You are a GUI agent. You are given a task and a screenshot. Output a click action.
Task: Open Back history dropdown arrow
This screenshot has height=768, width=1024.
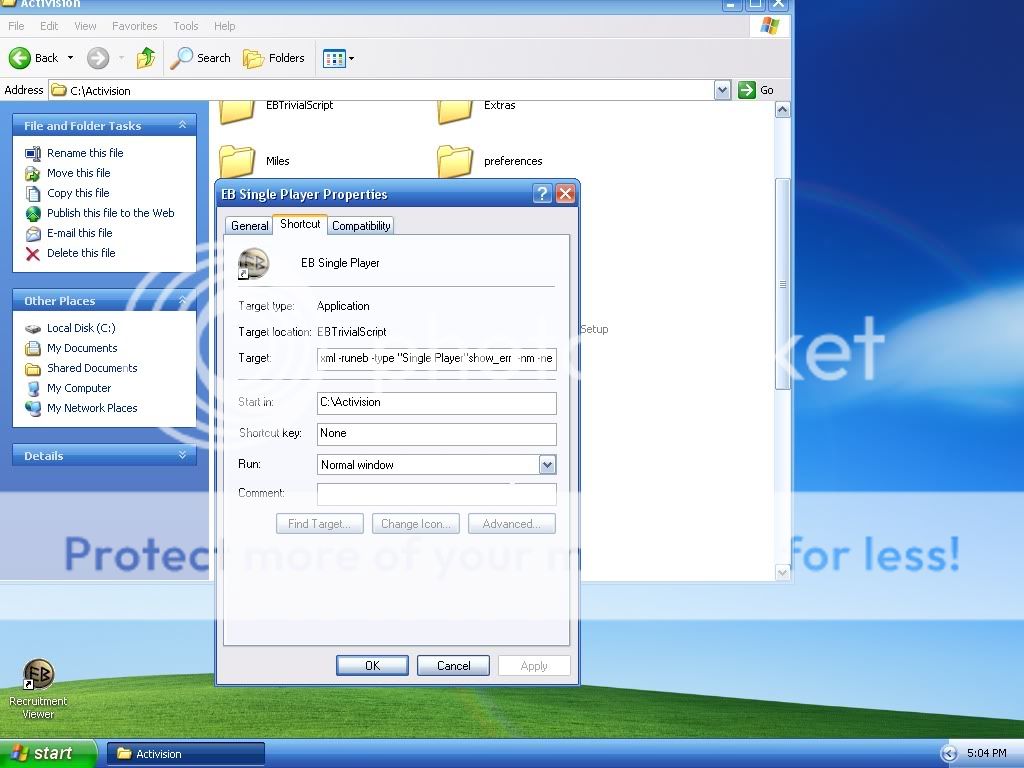71,58
